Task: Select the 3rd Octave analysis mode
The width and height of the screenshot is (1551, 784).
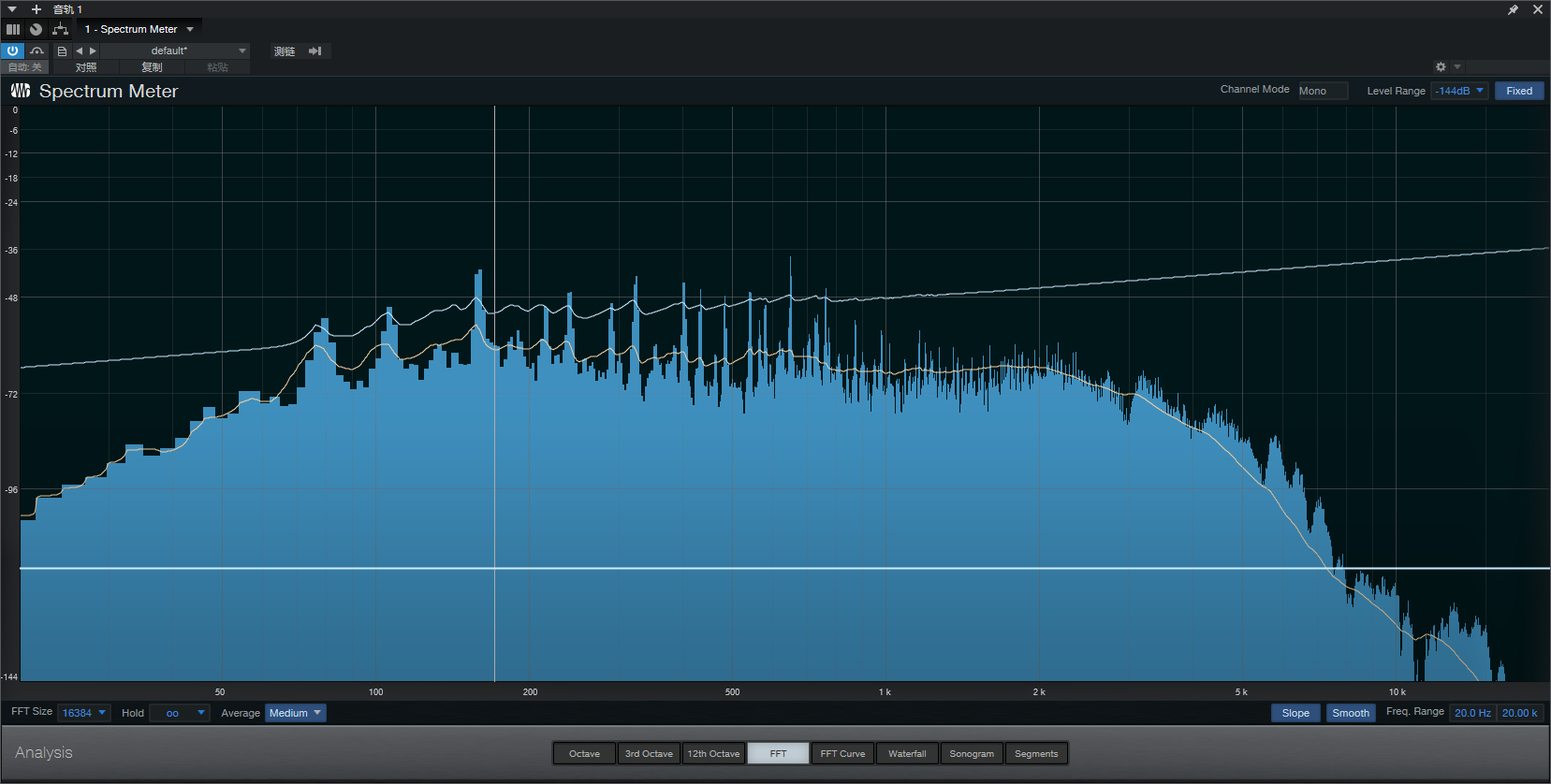Action: click(x=649, y=753)
